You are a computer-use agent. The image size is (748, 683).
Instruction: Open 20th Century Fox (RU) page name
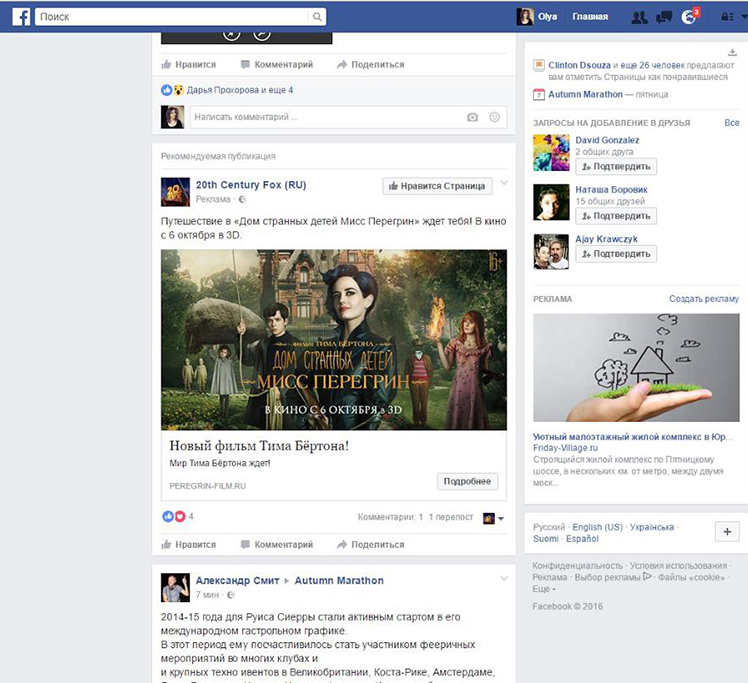pos(251,185)
